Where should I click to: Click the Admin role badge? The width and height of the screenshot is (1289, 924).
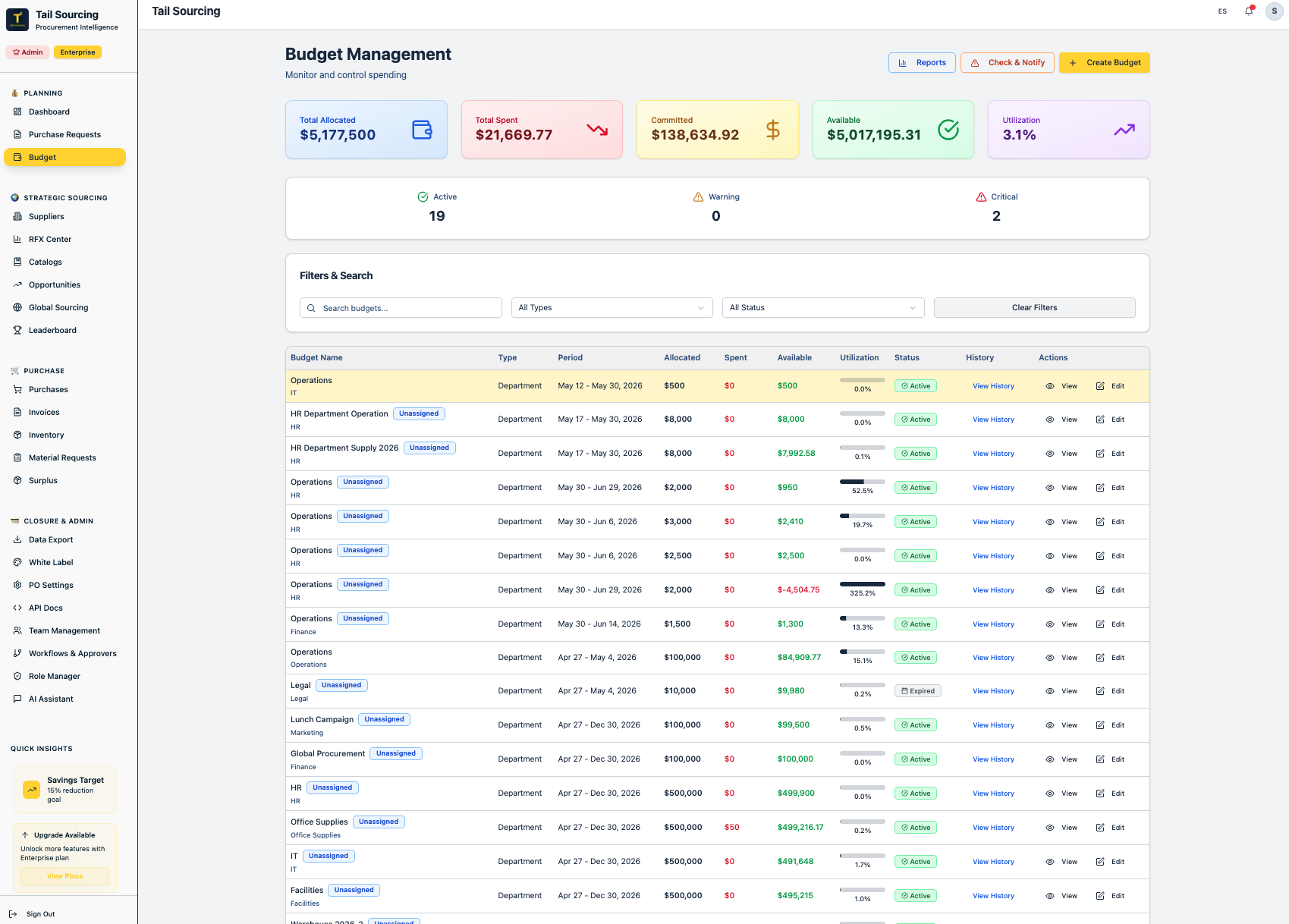pos(28,52)
